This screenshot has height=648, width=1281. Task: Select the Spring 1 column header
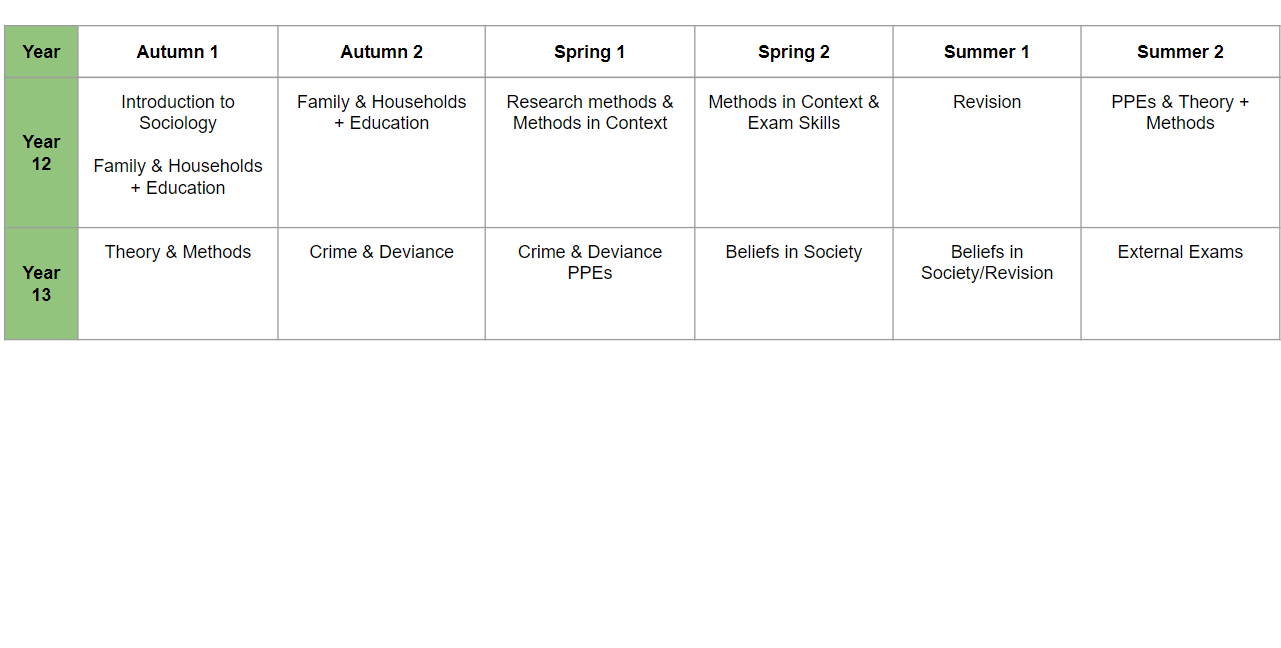(590, 52)
